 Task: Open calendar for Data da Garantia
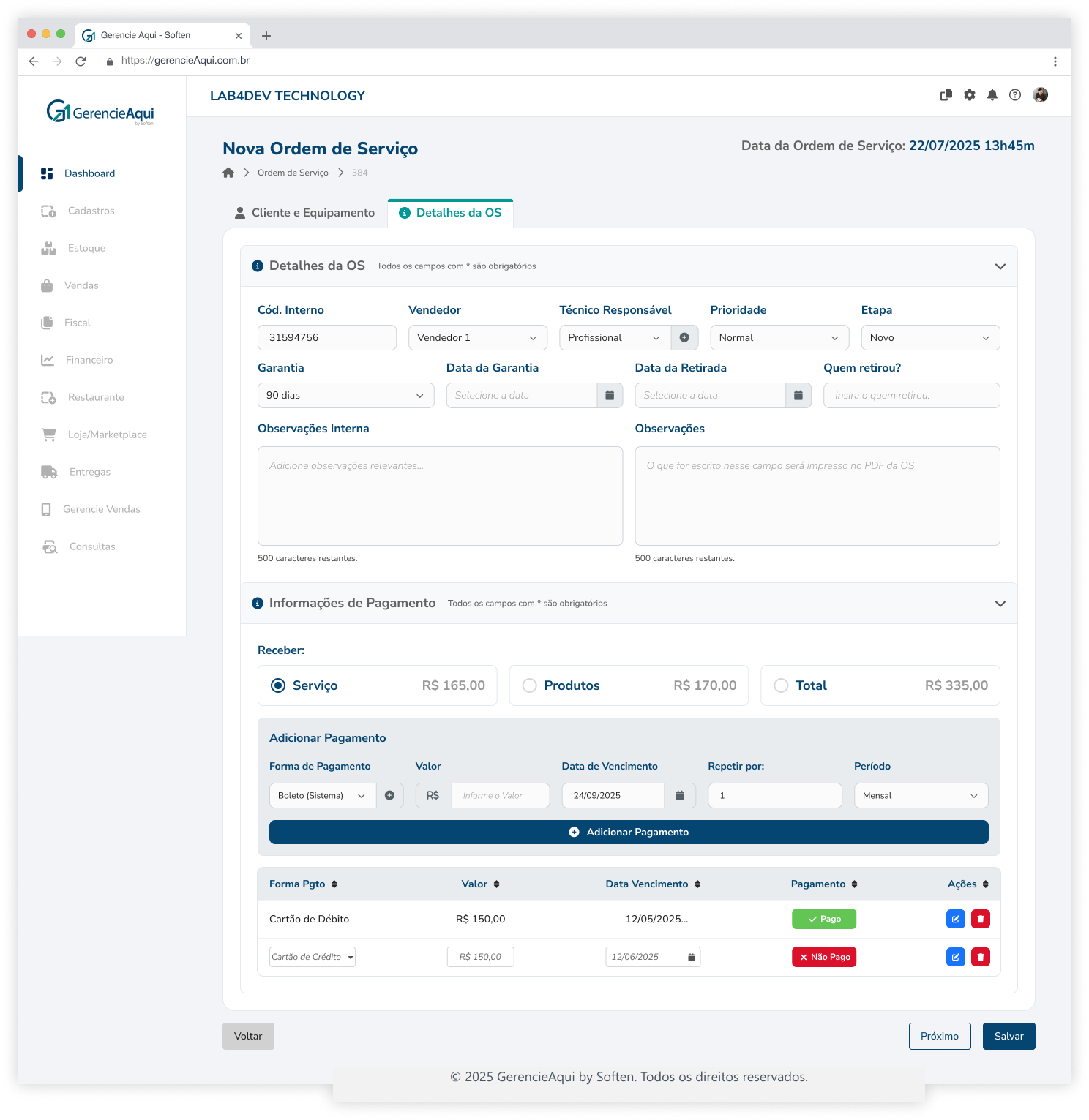pyautogui.click(x=610, y=396)
